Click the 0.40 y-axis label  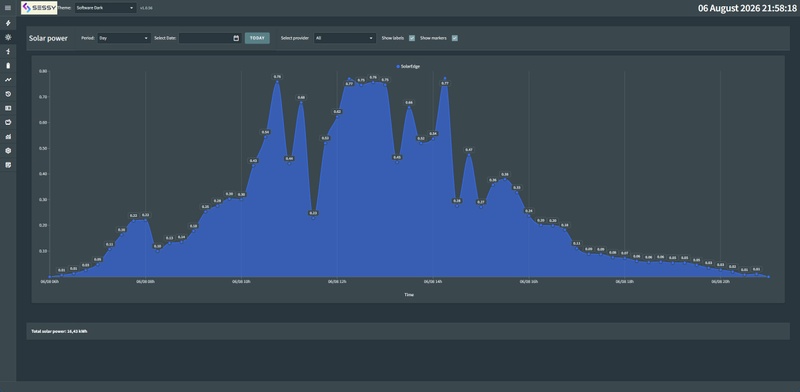point(43,174)
